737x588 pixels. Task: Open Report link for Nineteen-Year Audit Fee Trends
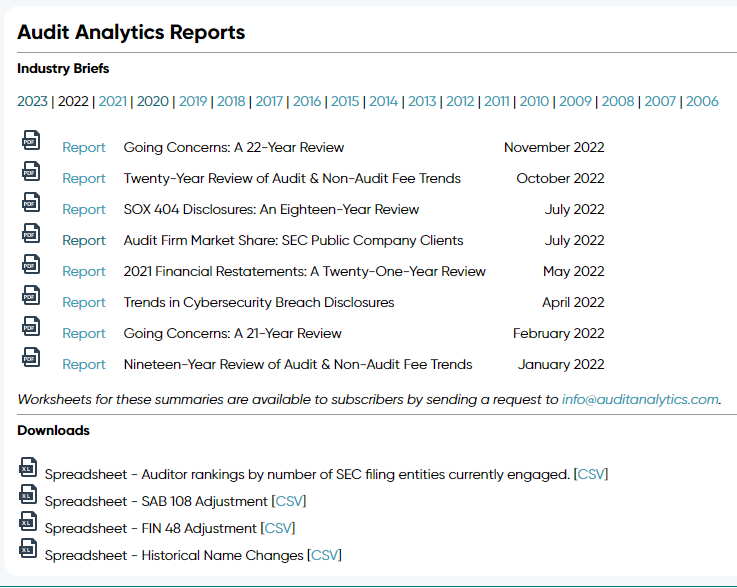click(84, 365)
